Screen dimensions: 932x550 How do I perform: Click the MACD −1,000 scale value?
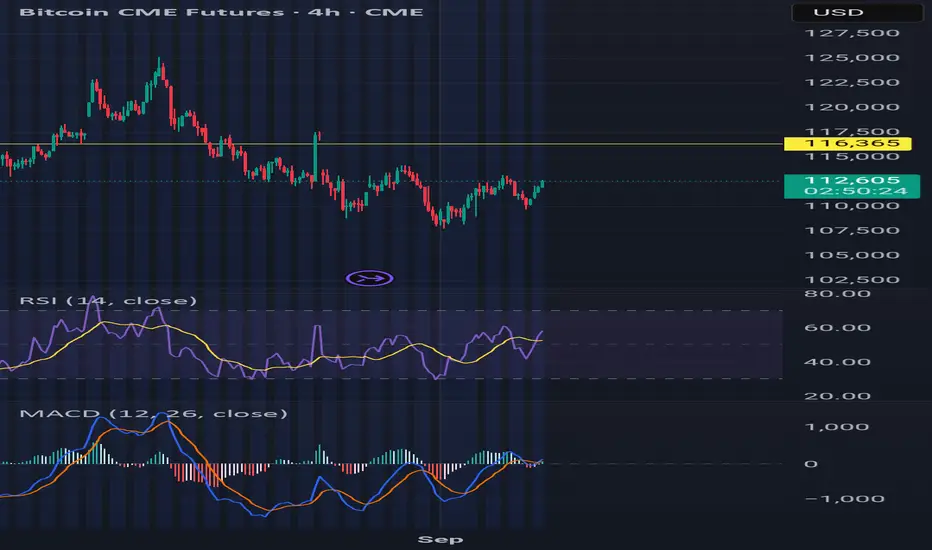(844, 499)
